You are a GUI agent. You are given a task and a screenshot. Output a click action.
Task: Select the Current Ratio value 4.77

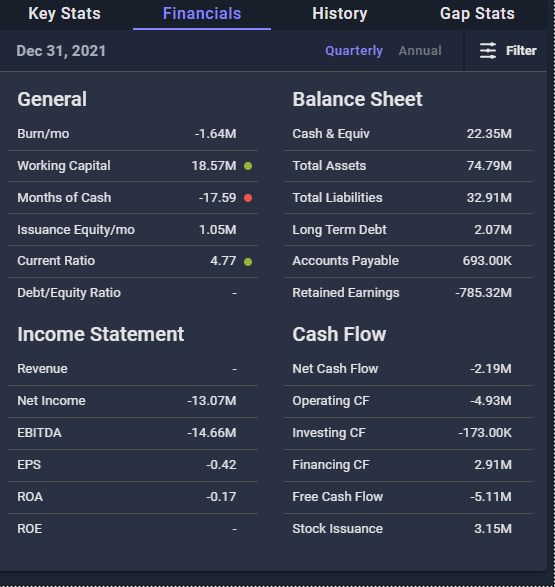tap(223, 261)
